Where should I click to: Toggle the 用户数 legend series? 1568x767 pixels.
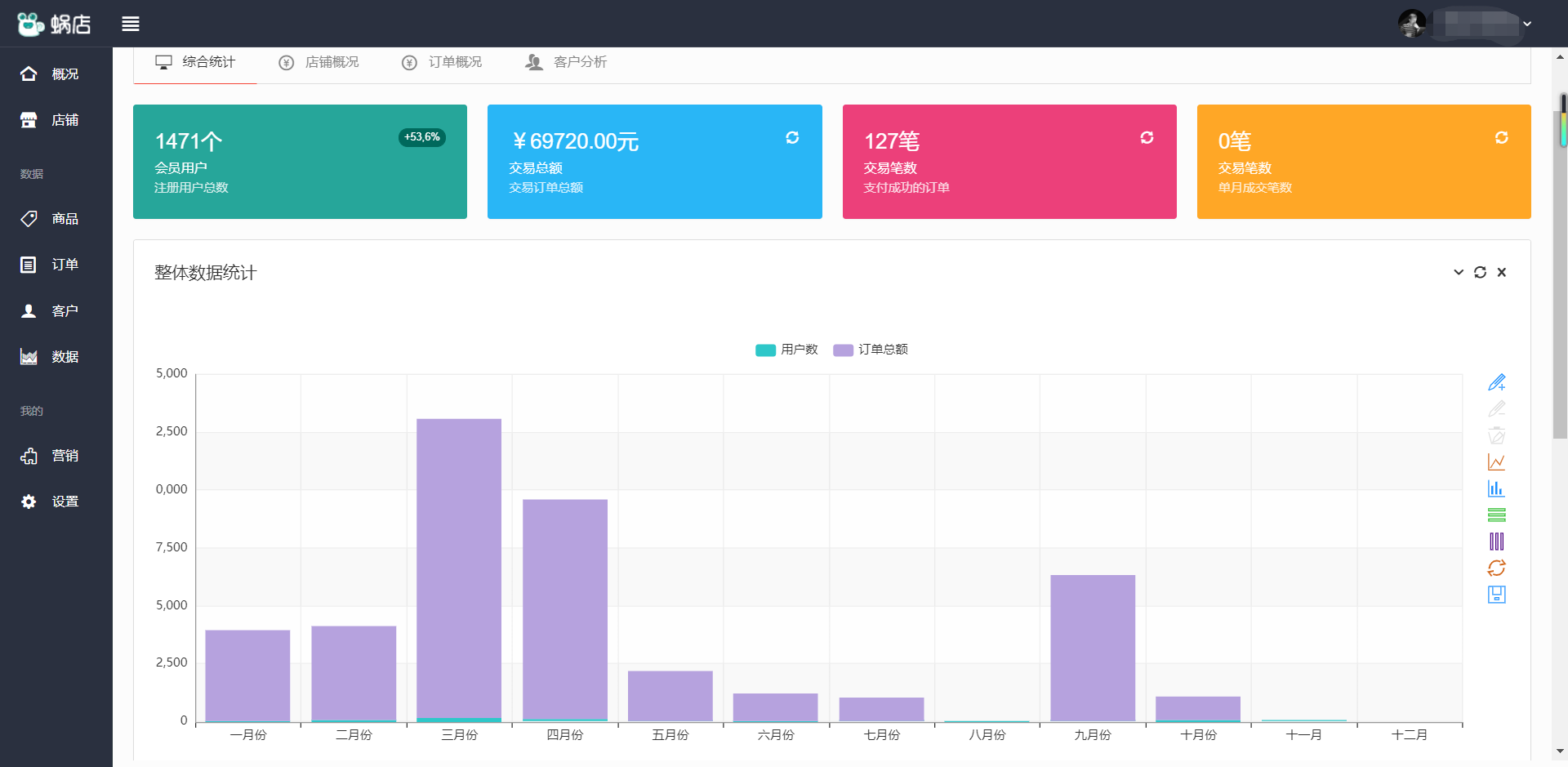coord(786,350)
